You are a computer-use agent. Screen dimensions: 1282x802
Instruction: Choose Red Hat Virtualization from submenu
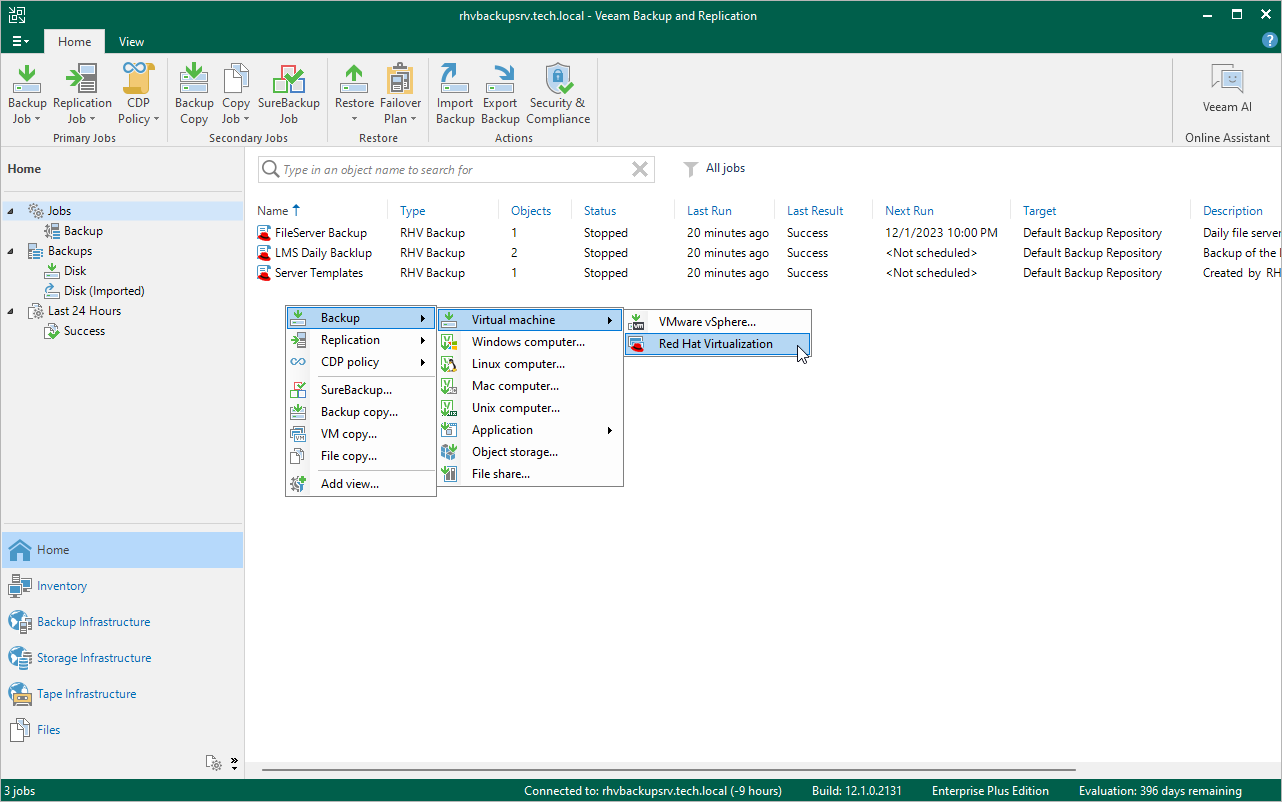click(x=718, y=344)
